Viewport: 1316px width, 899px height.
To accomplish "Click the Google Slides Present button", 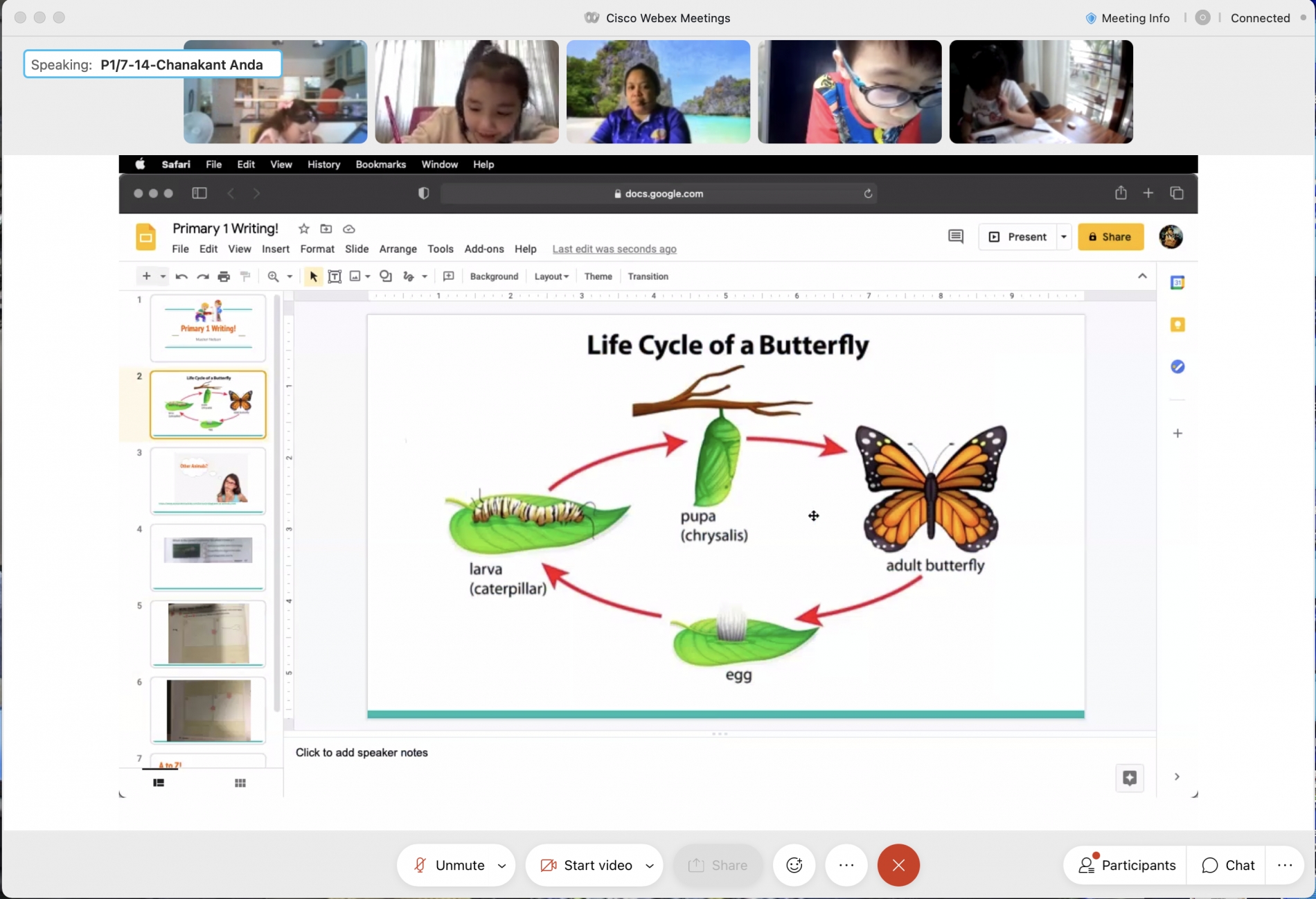I will 1017,237.
